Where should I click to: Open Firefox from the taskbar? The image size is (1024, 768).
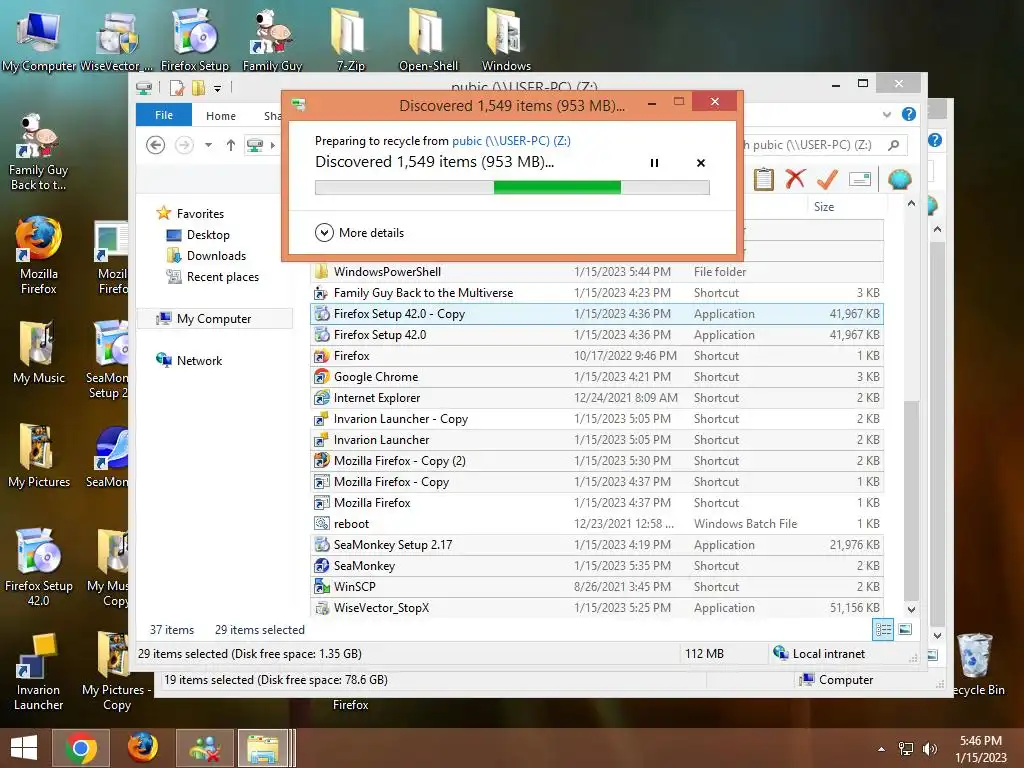pos(142,748)
